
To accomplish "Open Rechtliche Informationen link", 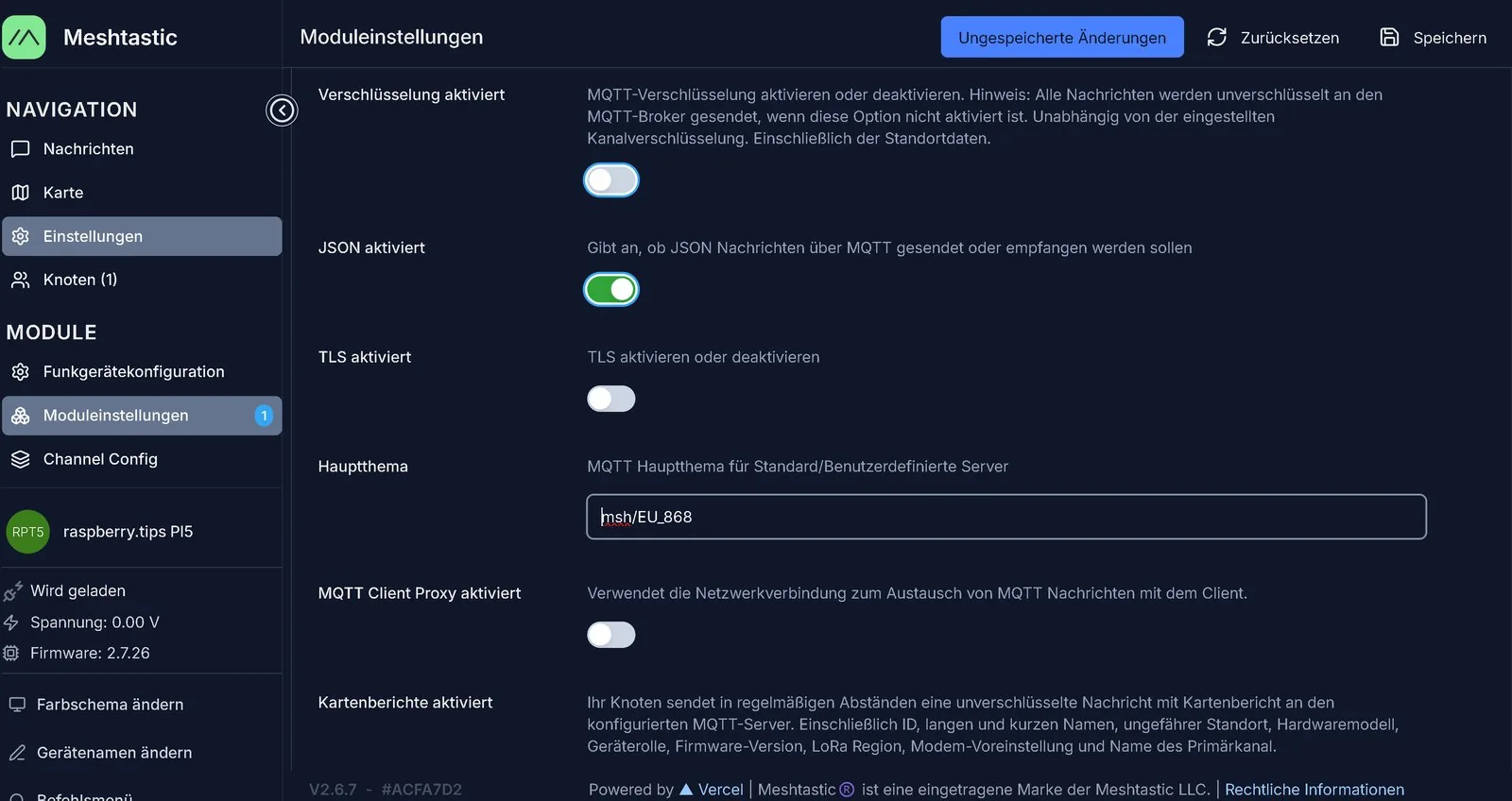I will pyautogui.click(x=1314, y=790).
